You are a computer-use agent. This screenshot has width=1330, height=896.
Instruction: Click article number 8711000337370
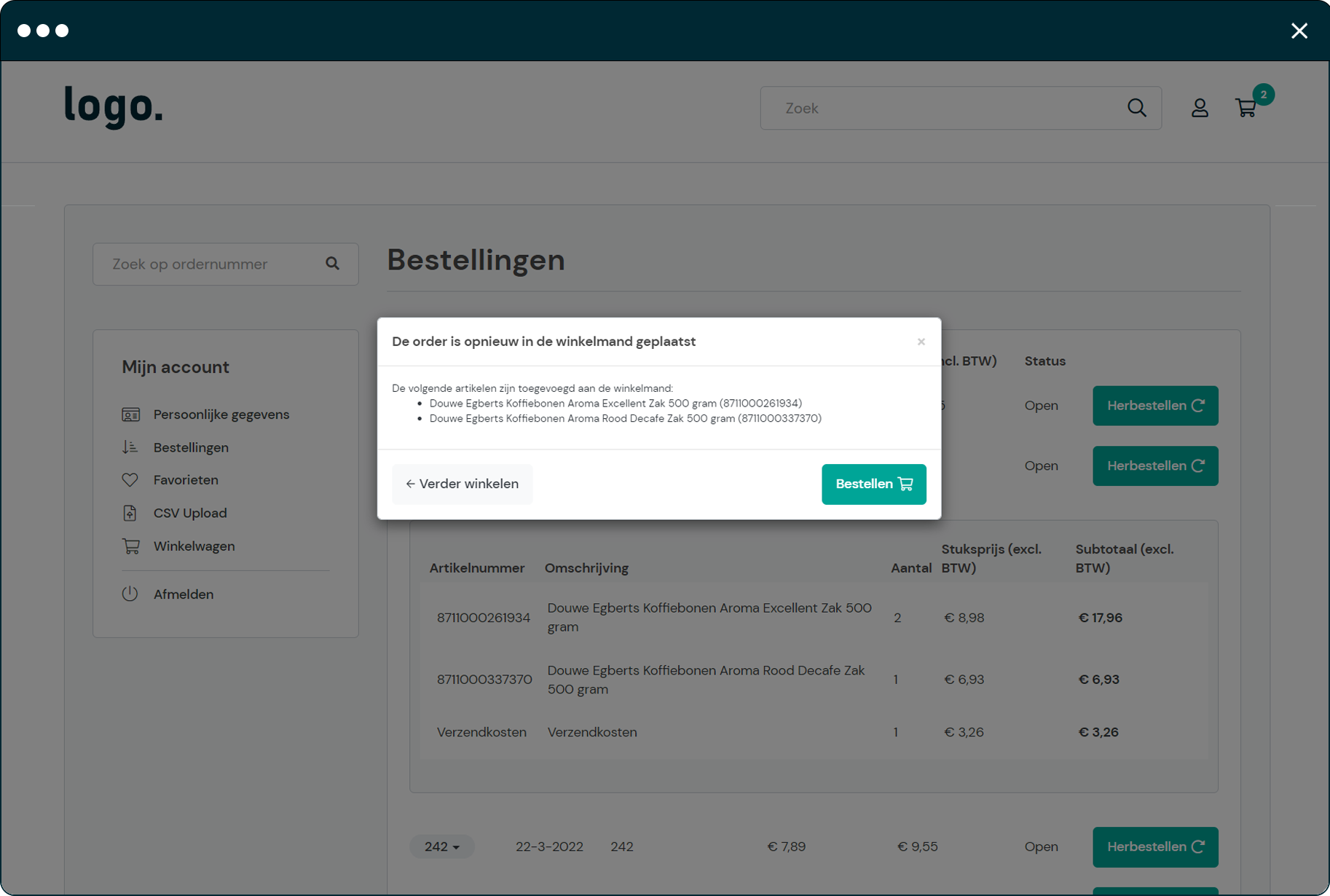(x=484, y=680)
